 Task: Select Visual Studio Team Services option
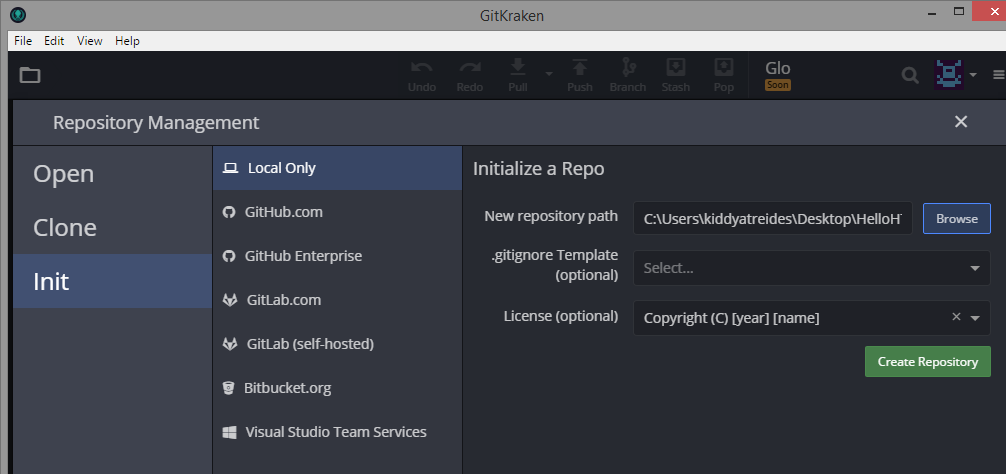pos(337,432)
